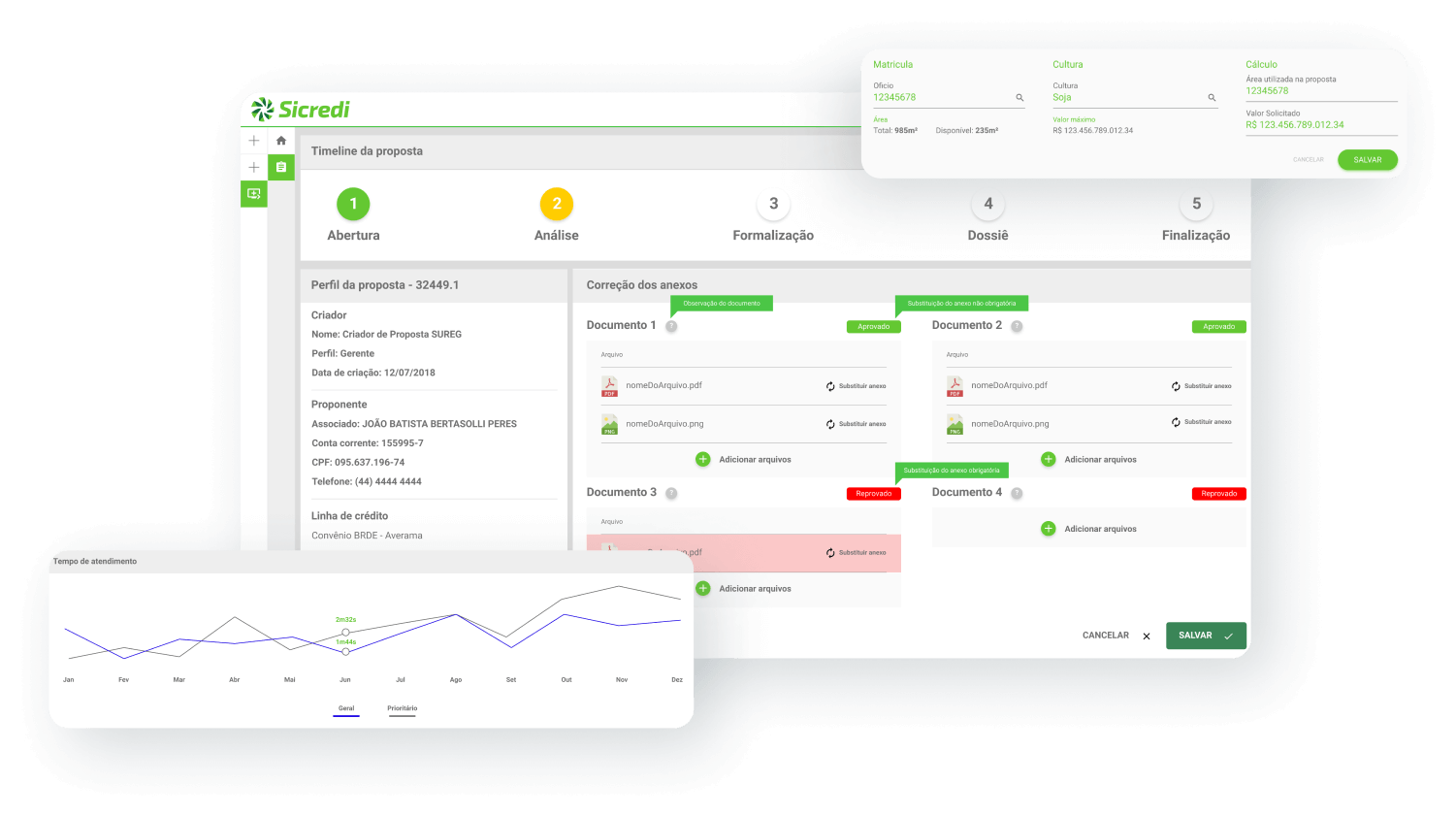Select timeline step 3 Formalização

[773, 204]
